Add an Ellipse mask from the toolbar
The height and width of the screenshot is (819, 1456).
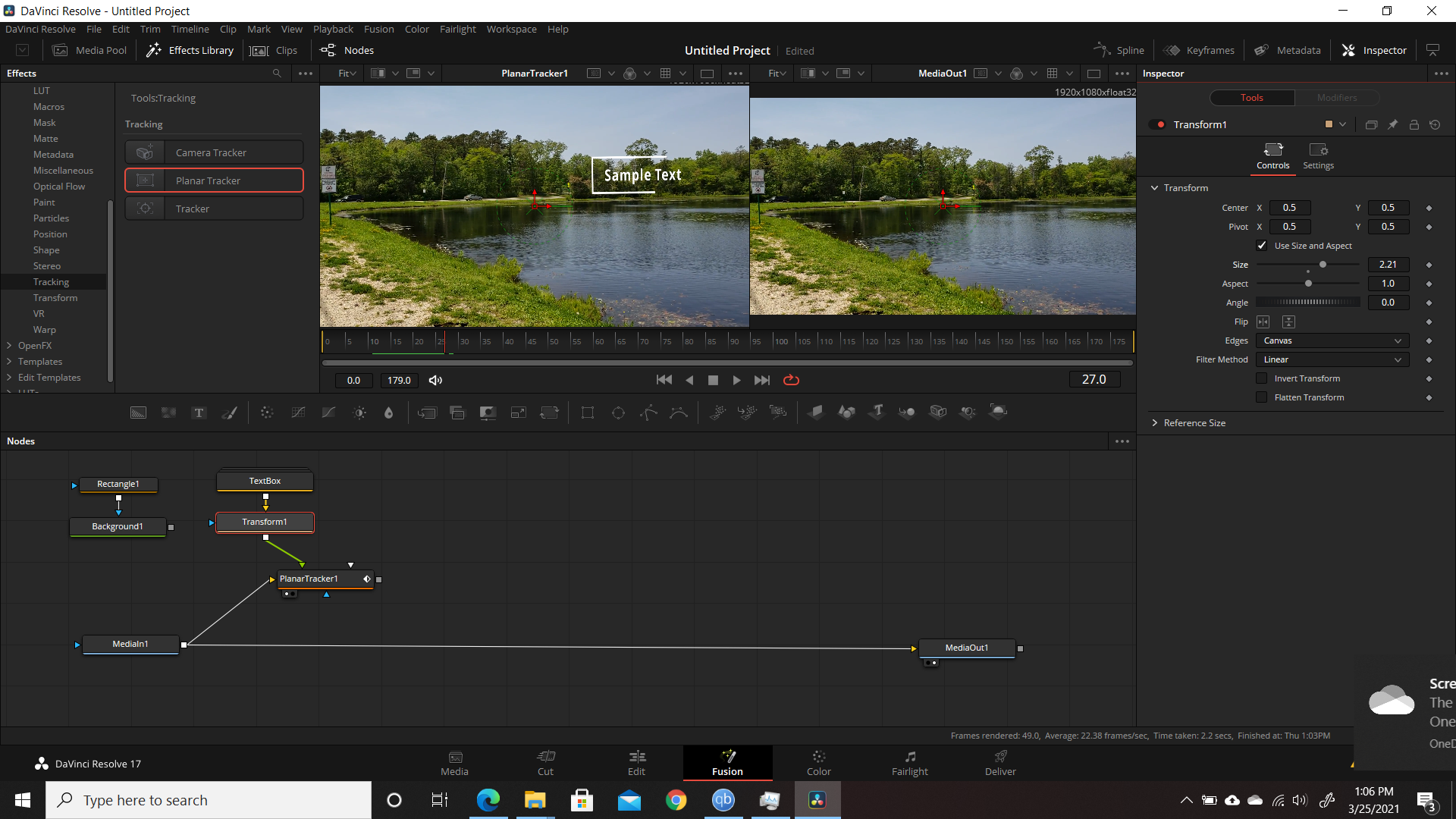pyautogui.click(x=618, y=413)
